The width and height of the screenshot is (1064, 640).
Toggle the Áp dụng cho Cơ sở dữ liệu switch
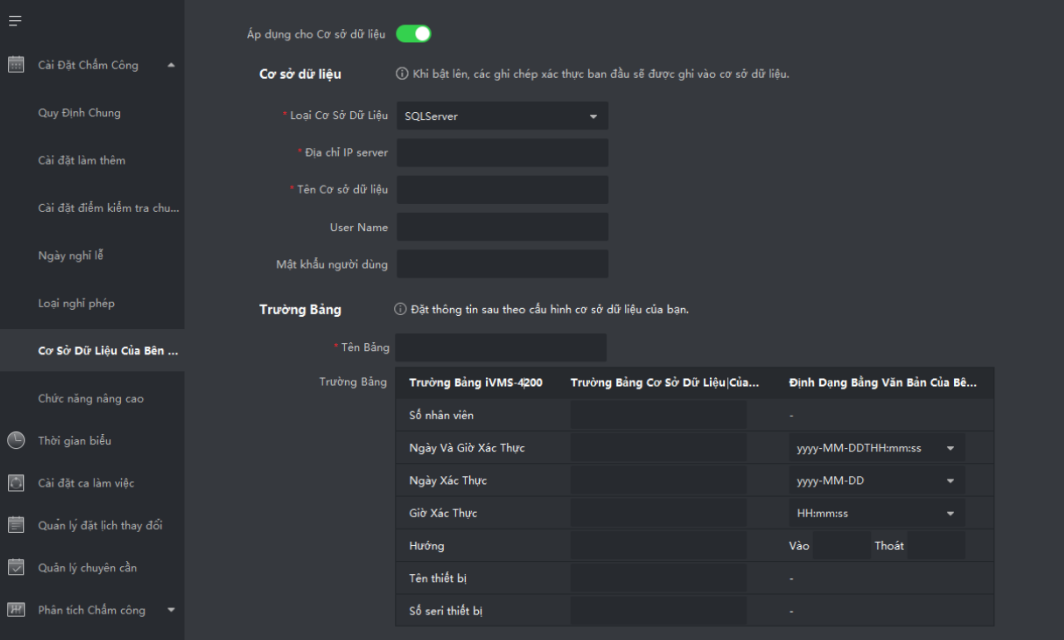(413, 34)
